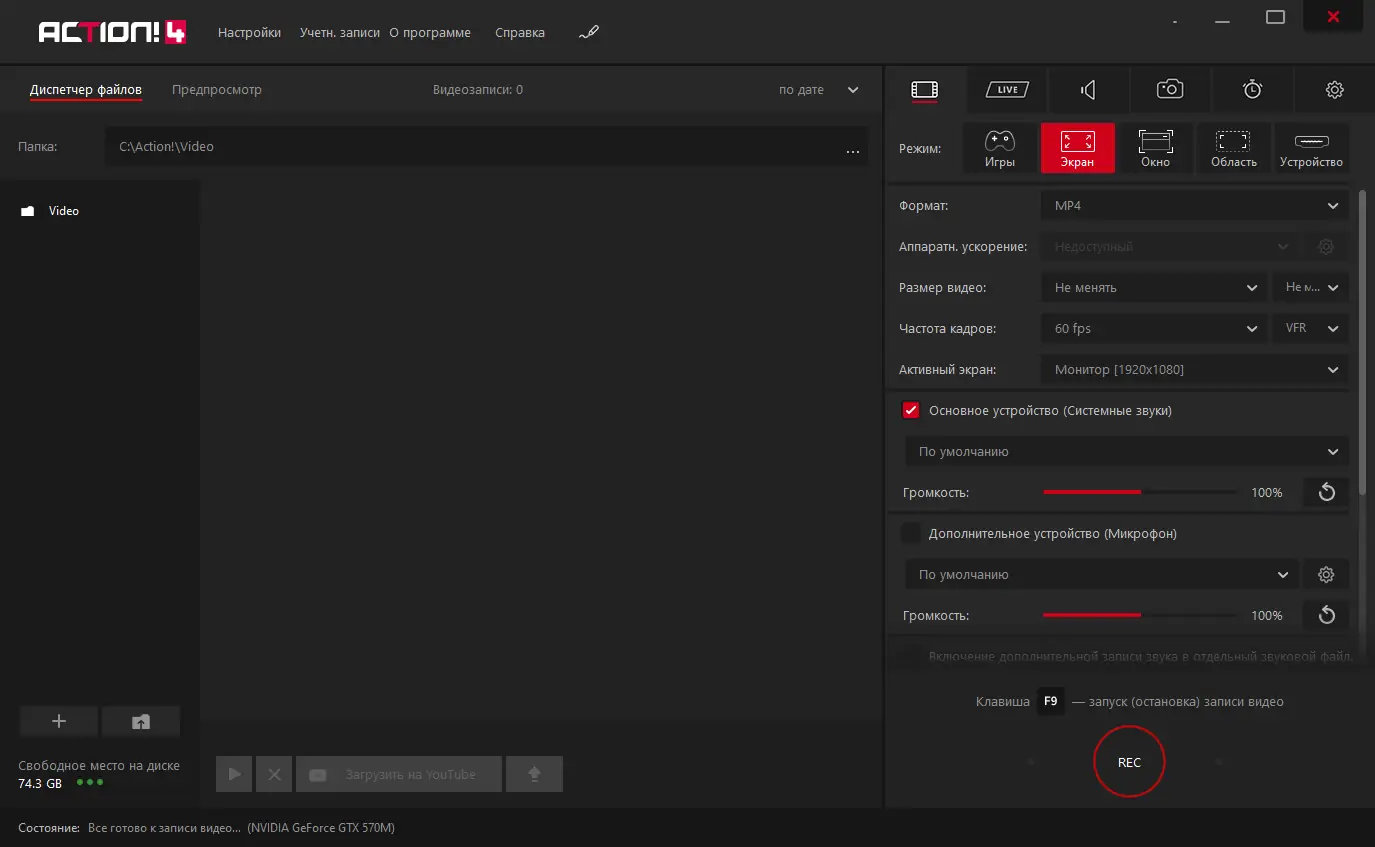Open the Формат MP4 dropdown
Screen dimensions: 1375x847
coord(1195,206)
